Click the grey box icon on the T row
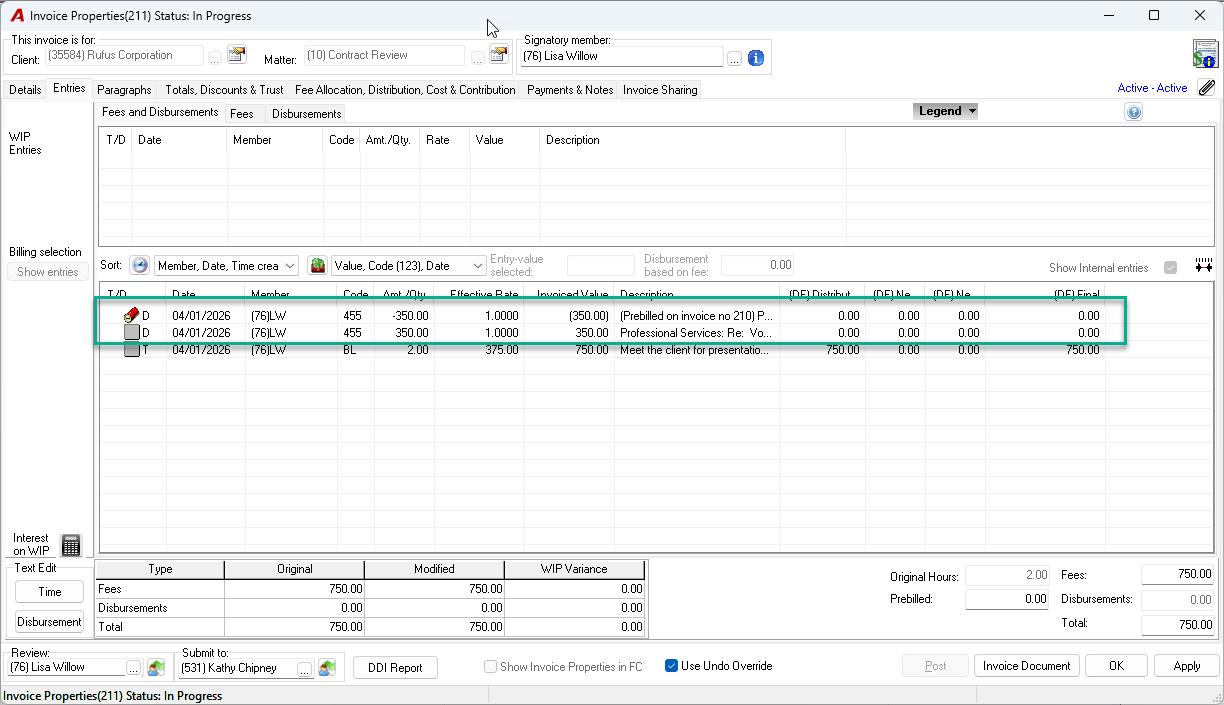The height and width of the screenshot is (705, 1224). 131,350
